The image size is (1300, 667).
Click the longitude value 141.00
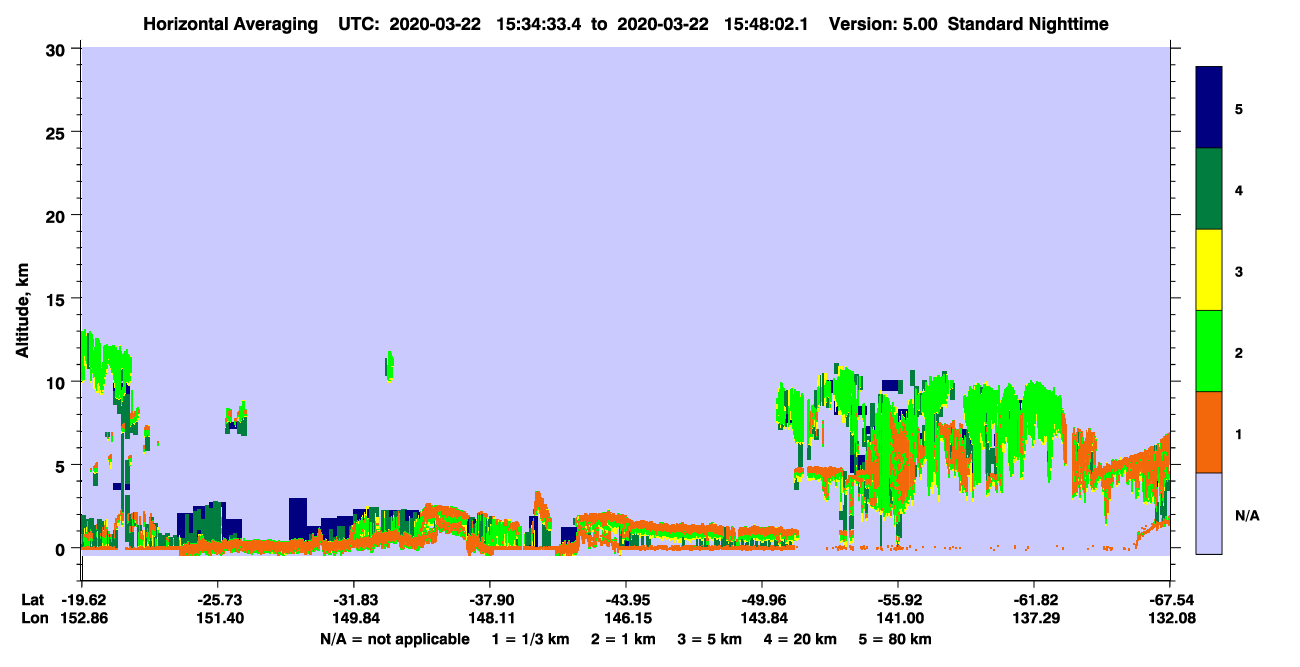[x=898, y=618]
